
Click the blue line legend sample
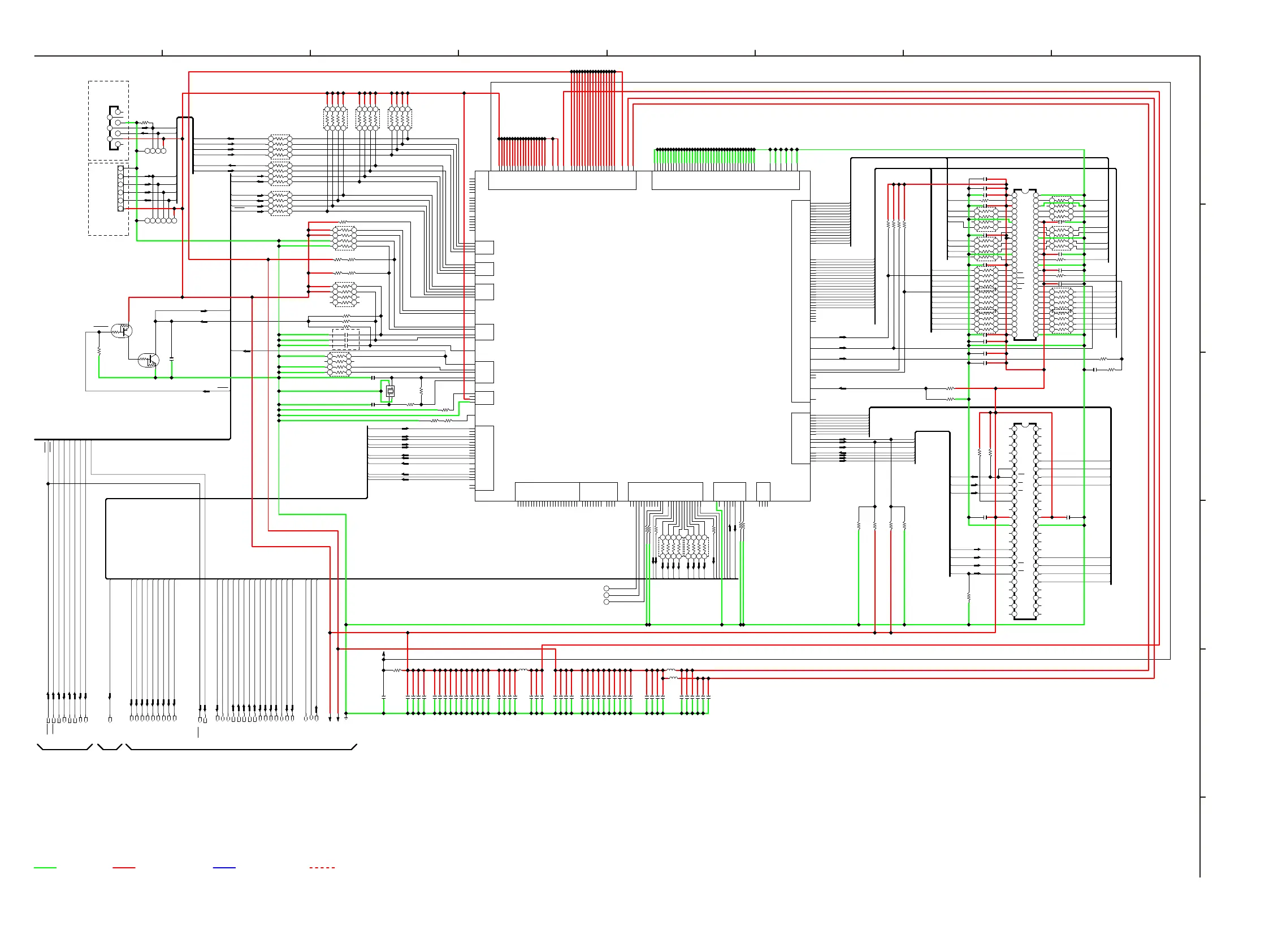click(224, 867)
